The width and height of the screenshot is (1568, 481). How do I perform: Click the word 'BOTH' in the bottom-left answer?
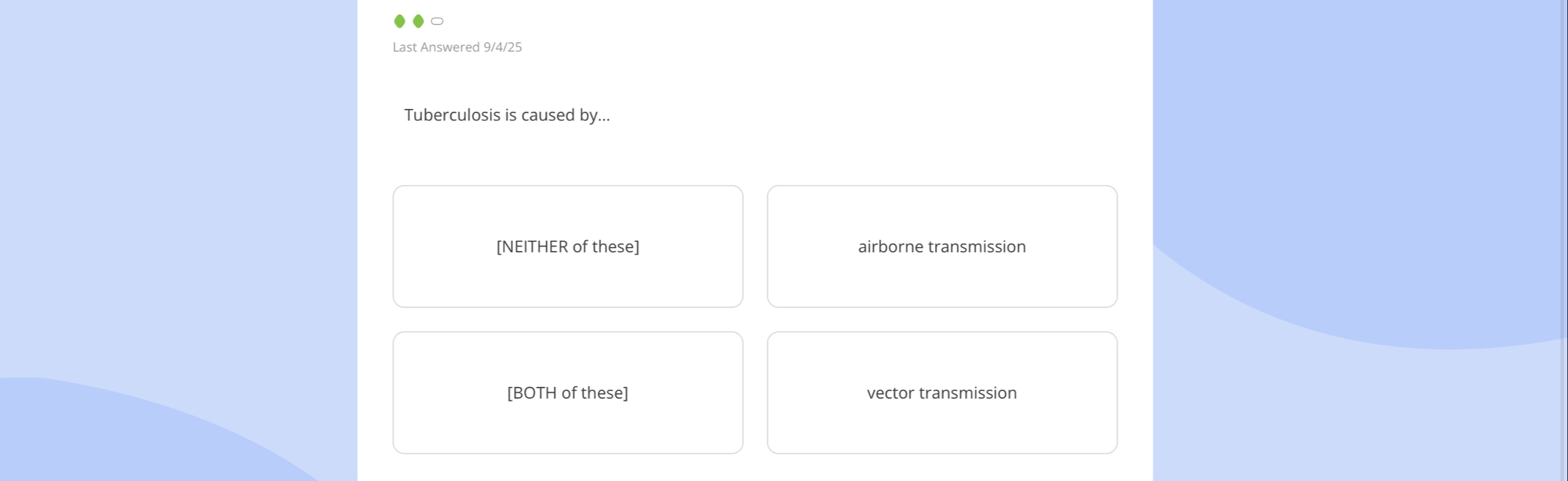[x=535, y=393]
